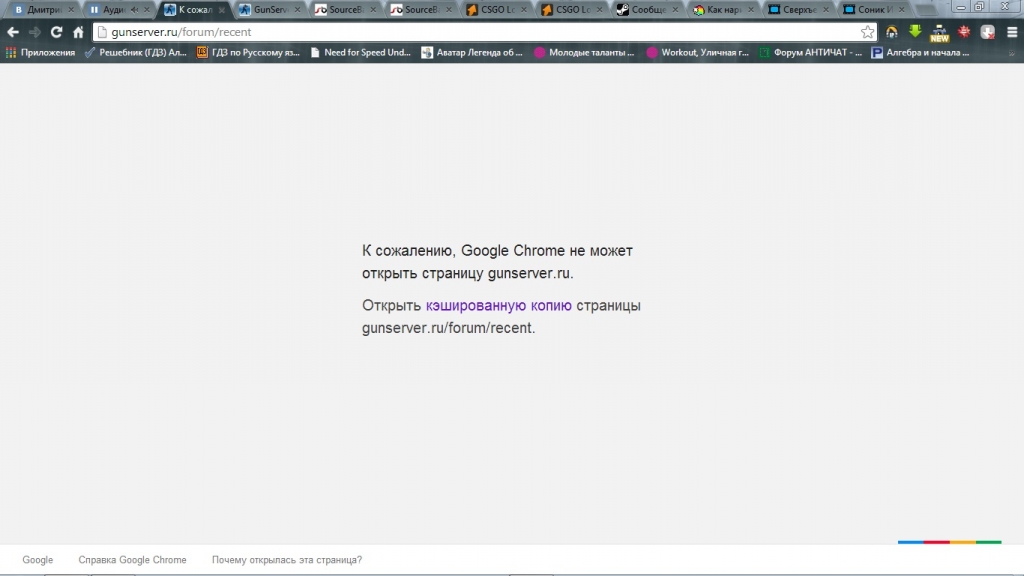Image resolution: width=1024 pixels, height=576 pixels.
Task: Switch to the Steam Сообще tab
Action: [x=647, y=10]
